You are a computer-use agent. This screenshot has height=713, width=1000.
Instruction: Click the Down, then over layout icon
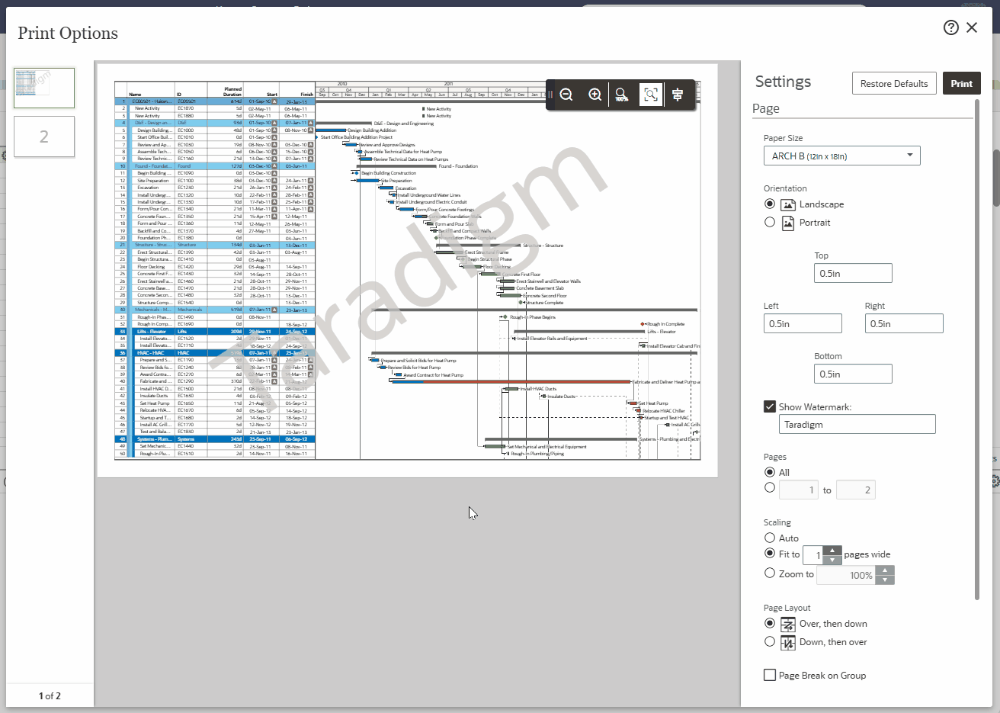pos(788,643)
